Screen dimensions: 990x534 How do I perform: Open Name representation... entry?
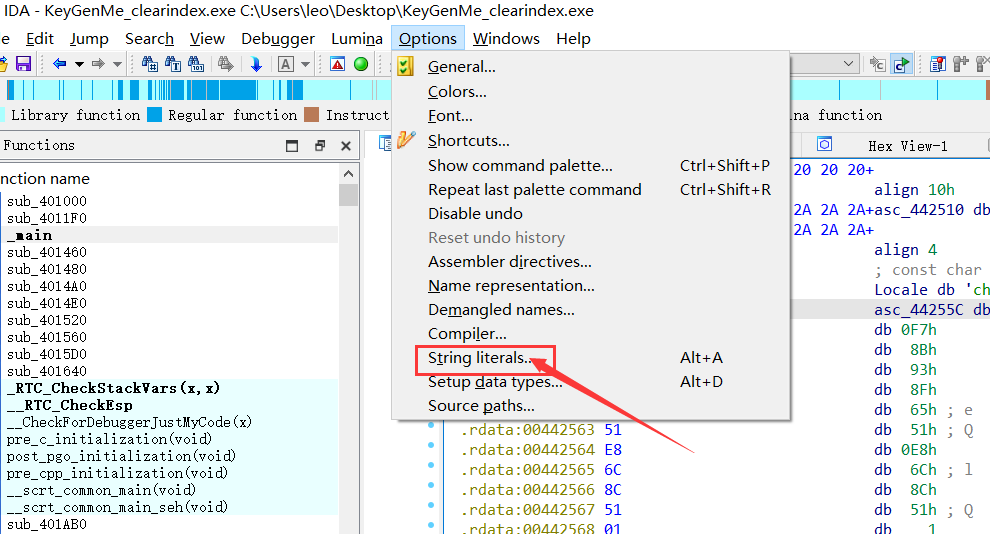pos(590,285)
